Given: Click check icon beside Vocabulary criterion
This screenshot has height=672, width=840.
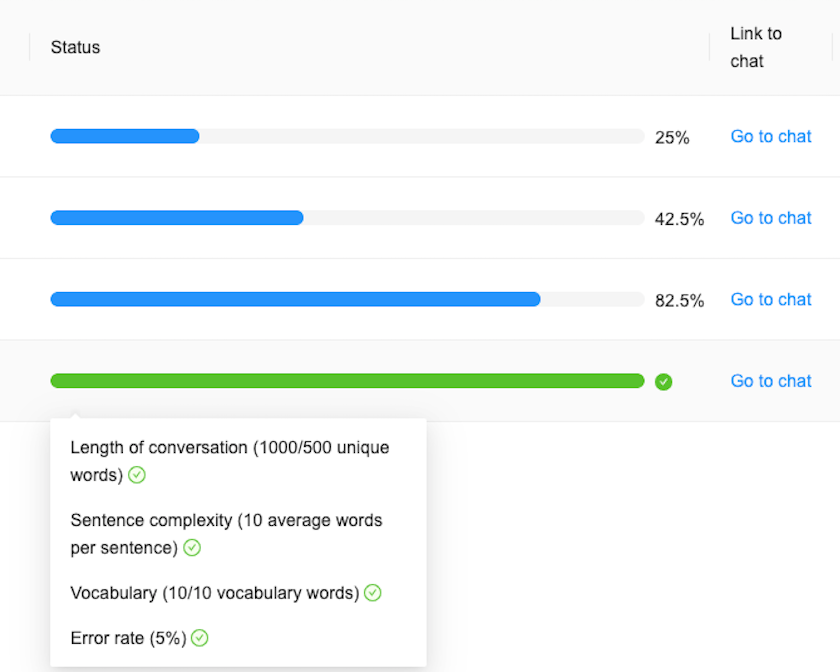Looking at the screenshot, I should 372,593.
